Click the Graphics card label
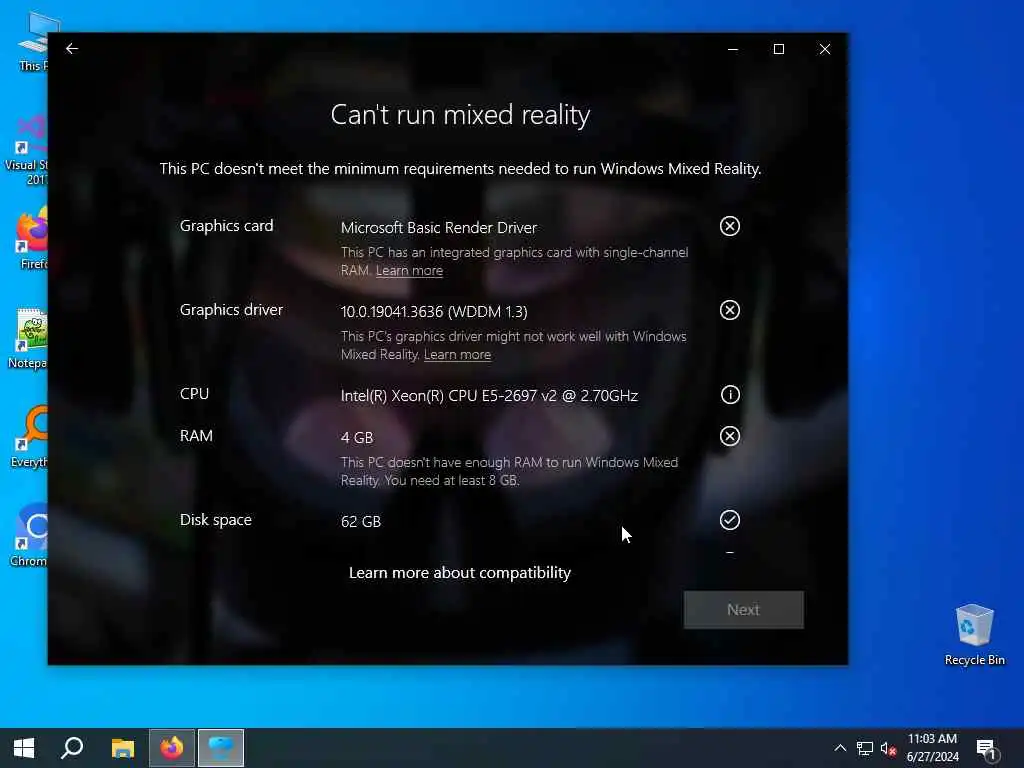The height and width of the screenshot is (768, 1024). (227, 226)
